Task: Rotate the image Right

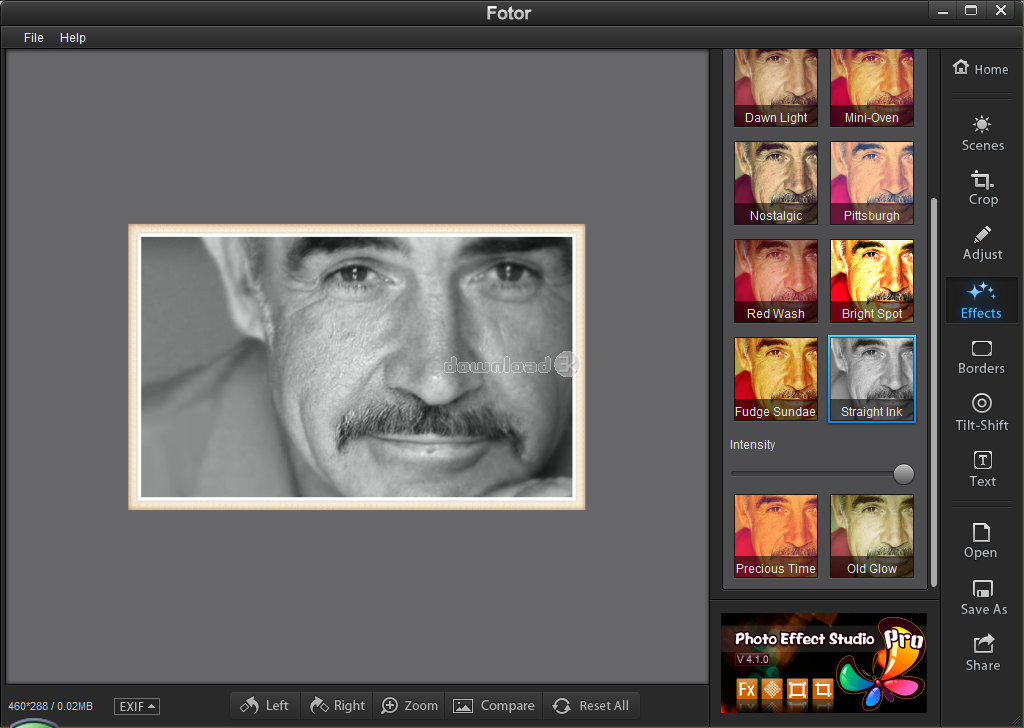Action: pyautogui.click(x=337, y=705)
